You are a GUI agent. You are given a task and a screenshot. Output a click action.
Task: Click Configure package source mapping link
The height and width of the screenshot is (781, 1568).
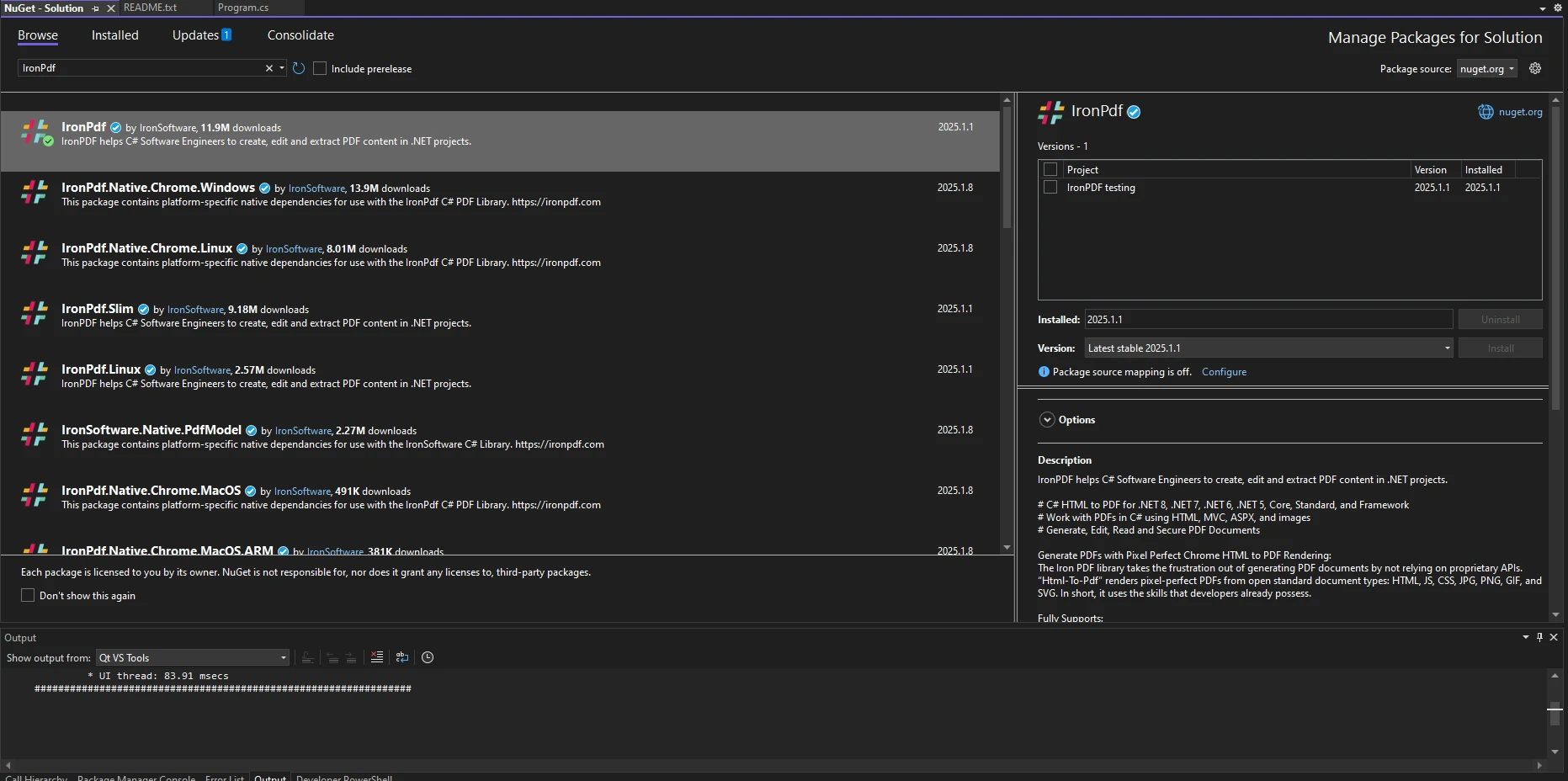click(x=1224, y=372)
